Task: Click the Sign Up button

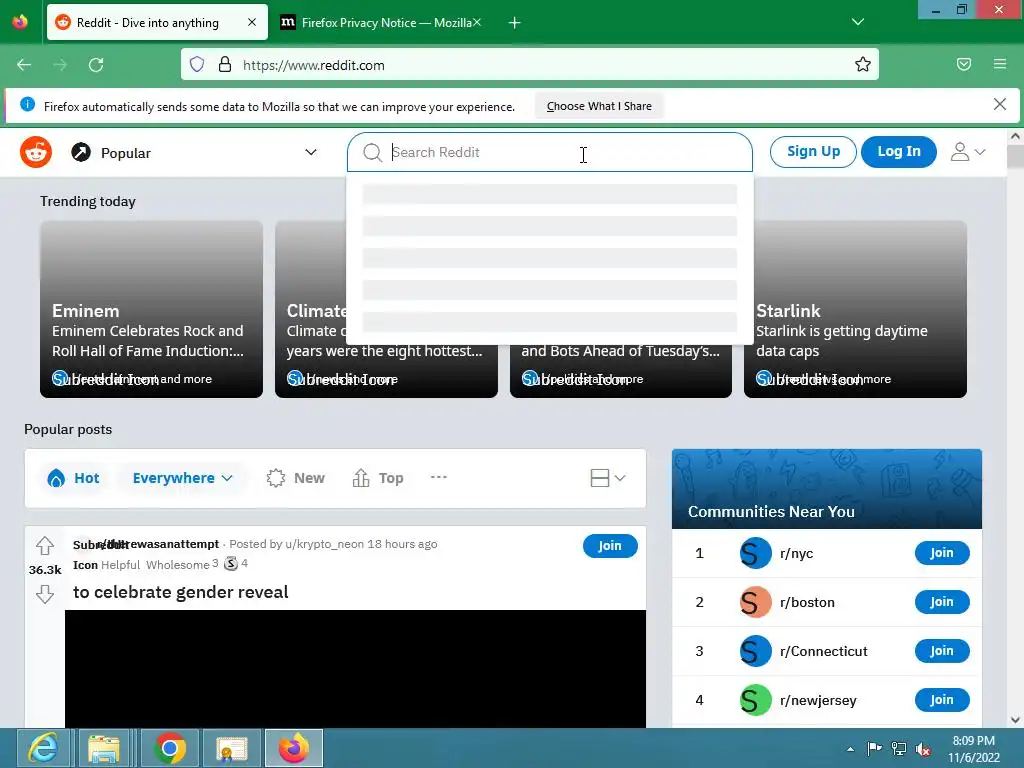Action: [x=813, y=152]
